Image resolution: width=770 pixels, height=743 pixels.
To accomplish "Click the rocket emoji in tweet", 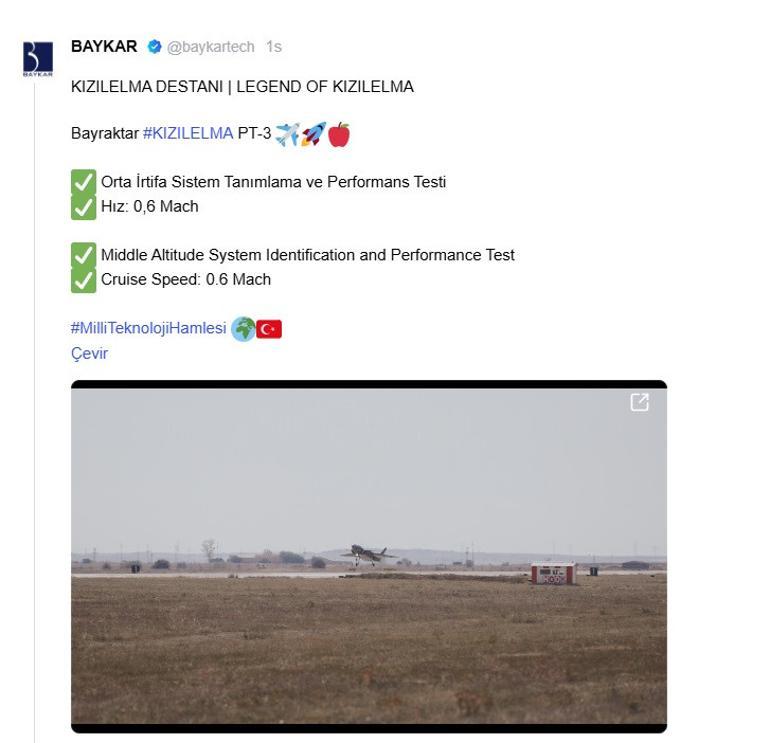I will (313, 134).
